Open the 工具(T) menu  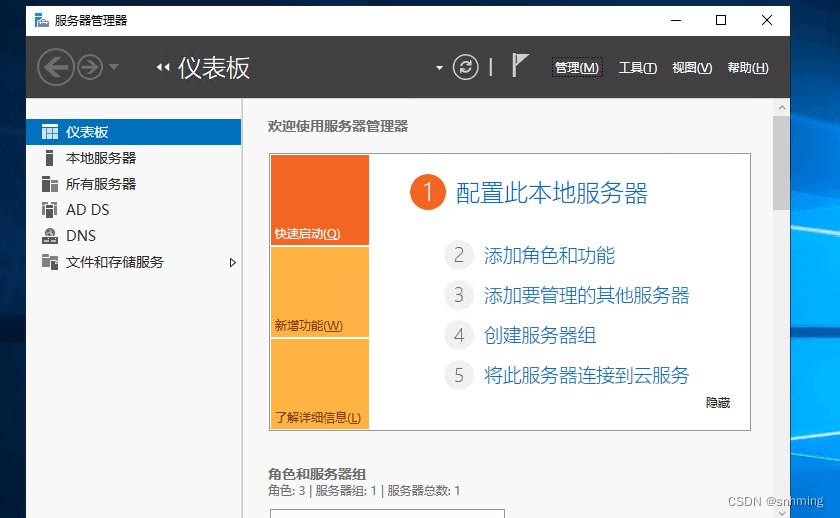(637, 68)
